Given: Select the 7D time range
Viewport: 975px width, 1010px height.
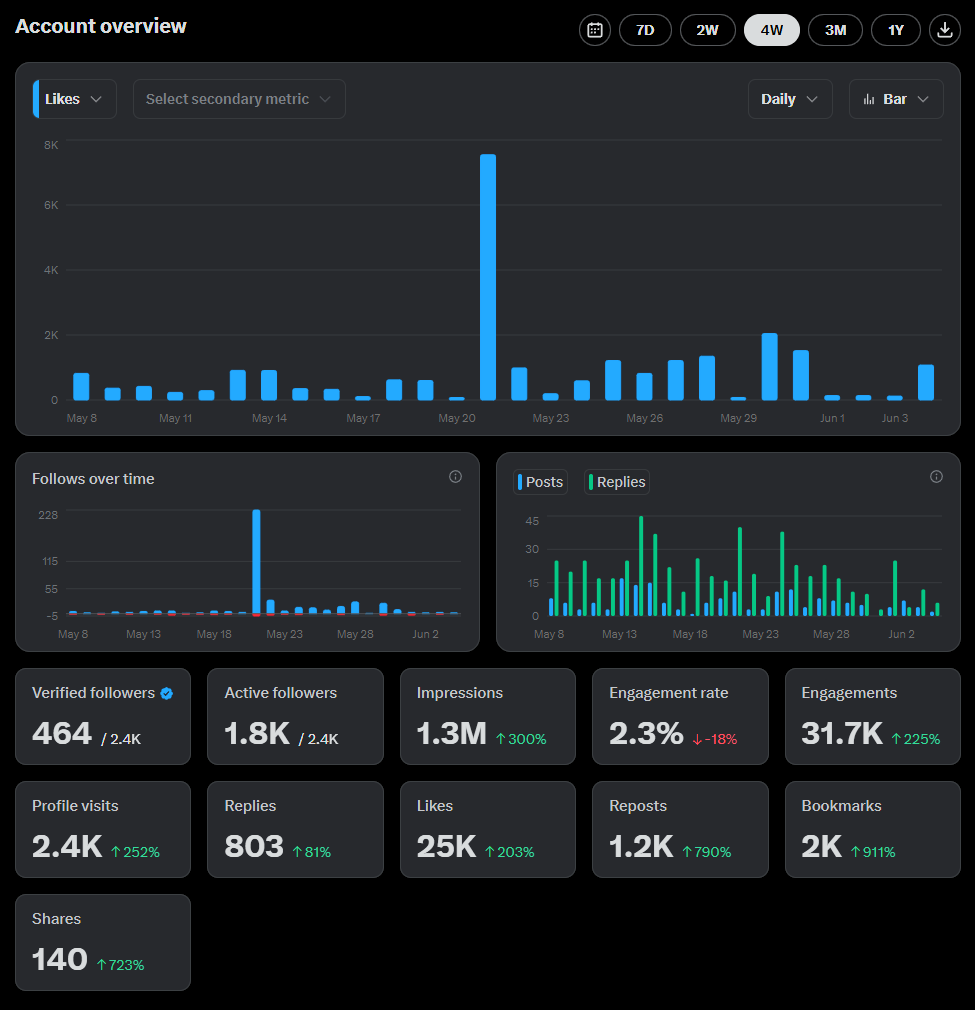Looking at the screenshot, I should click(645, 30).
